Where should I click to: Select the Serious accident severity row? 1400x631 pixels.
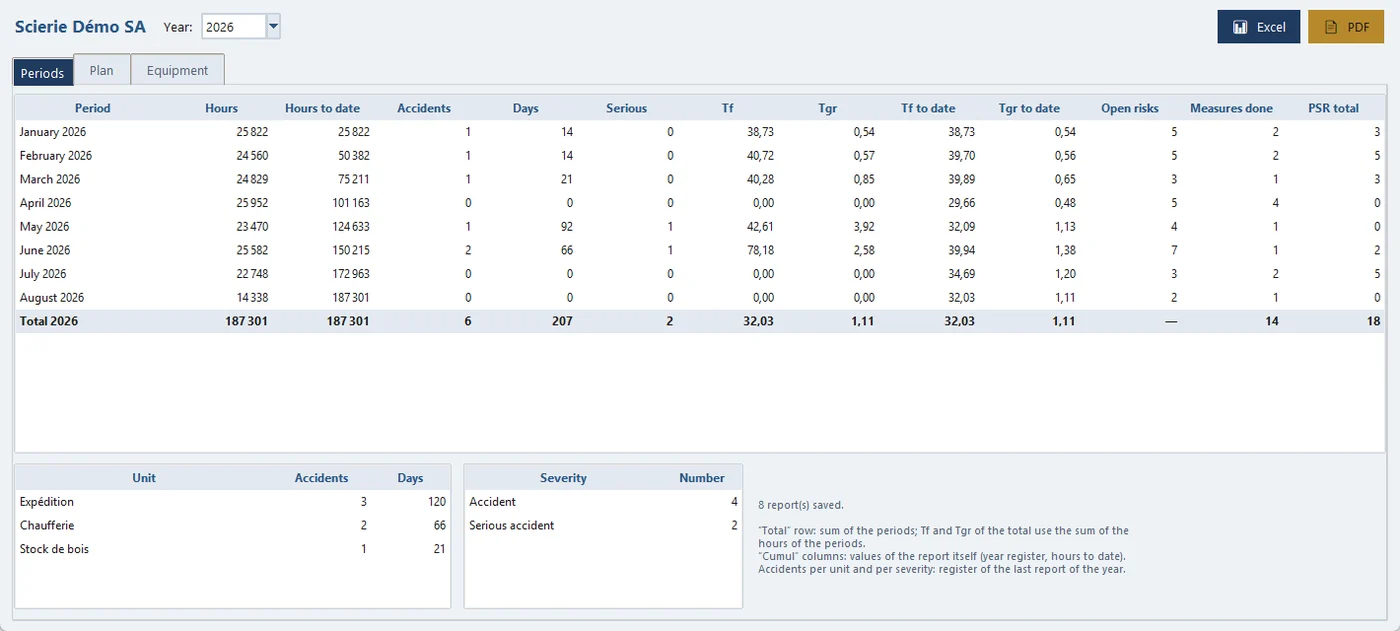(x=603, y=526)
